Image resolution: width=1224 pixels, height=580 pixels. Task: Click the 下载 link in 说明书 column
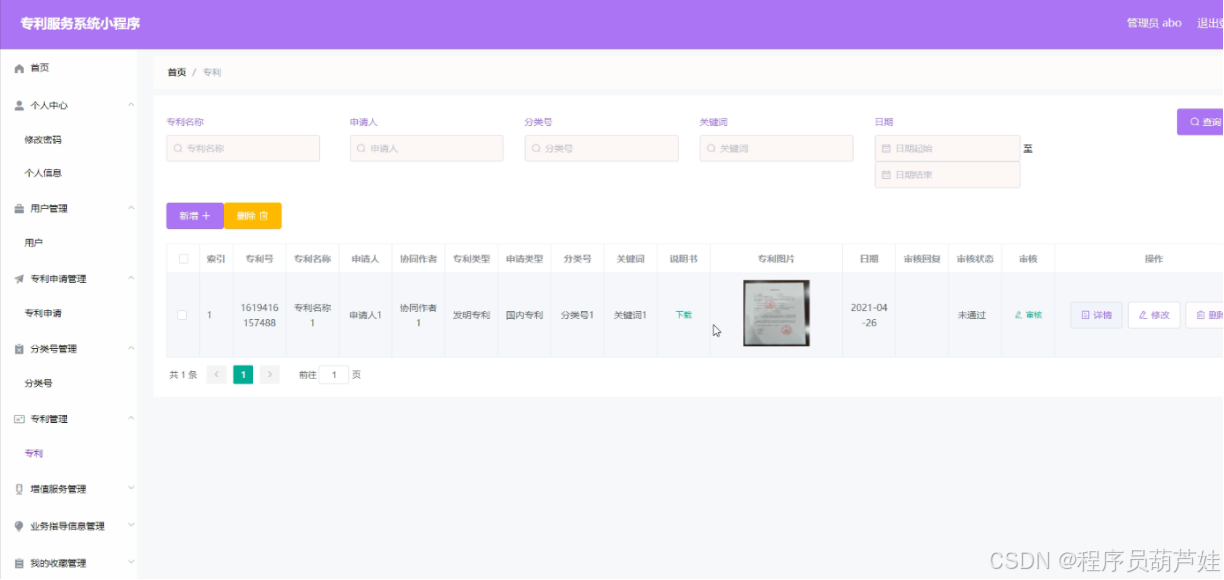683,315
